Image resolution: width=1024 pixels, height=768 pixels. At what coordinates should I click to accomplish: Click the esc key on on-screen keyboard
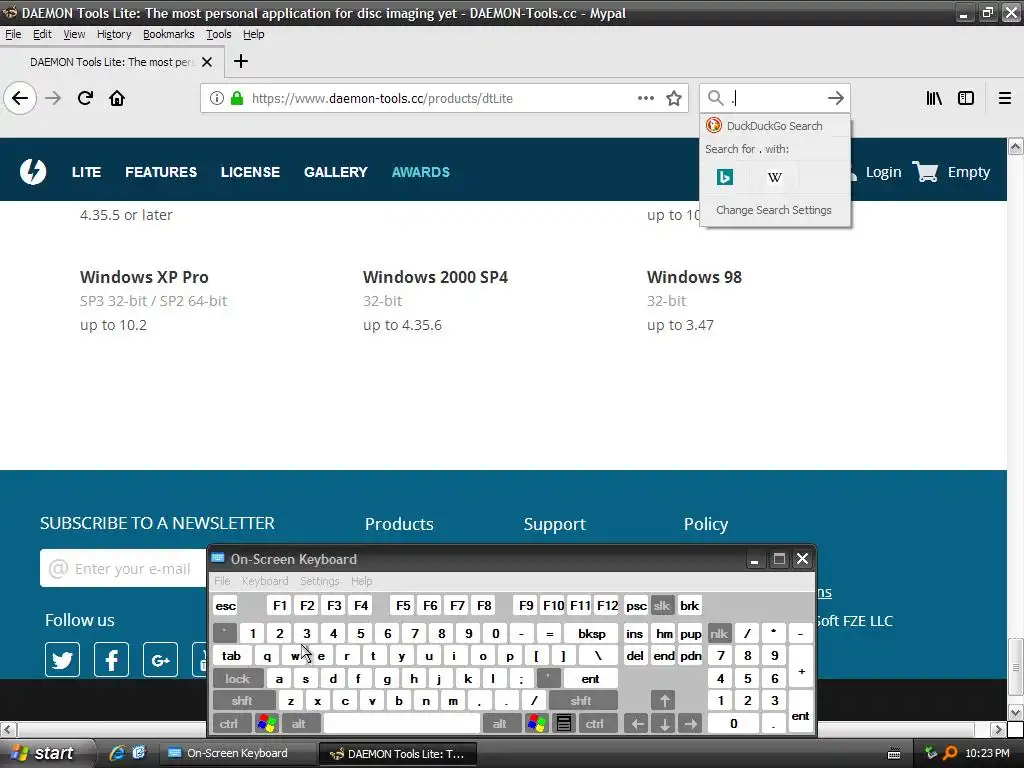225,605
